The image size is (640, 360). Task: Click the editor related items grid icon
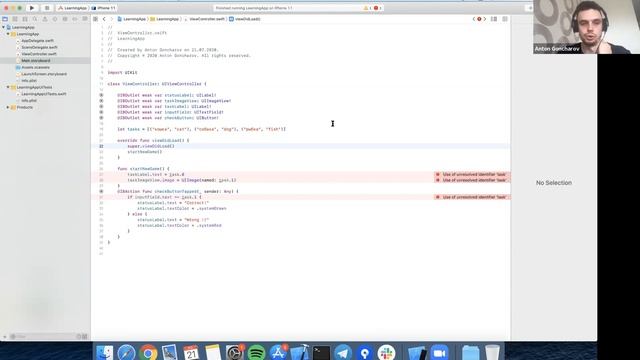click(95, 19)
